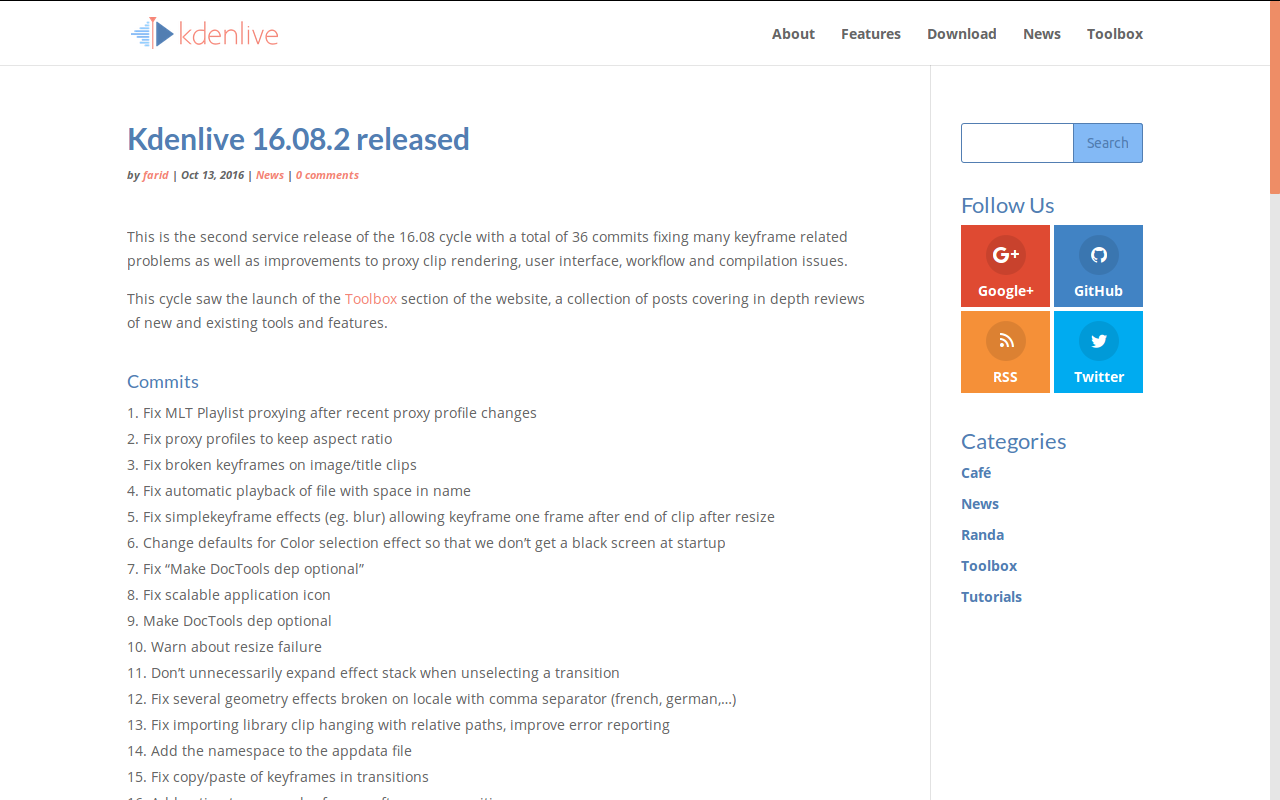Click the News category link under title

pyautogui.click(x=270, y=175)
